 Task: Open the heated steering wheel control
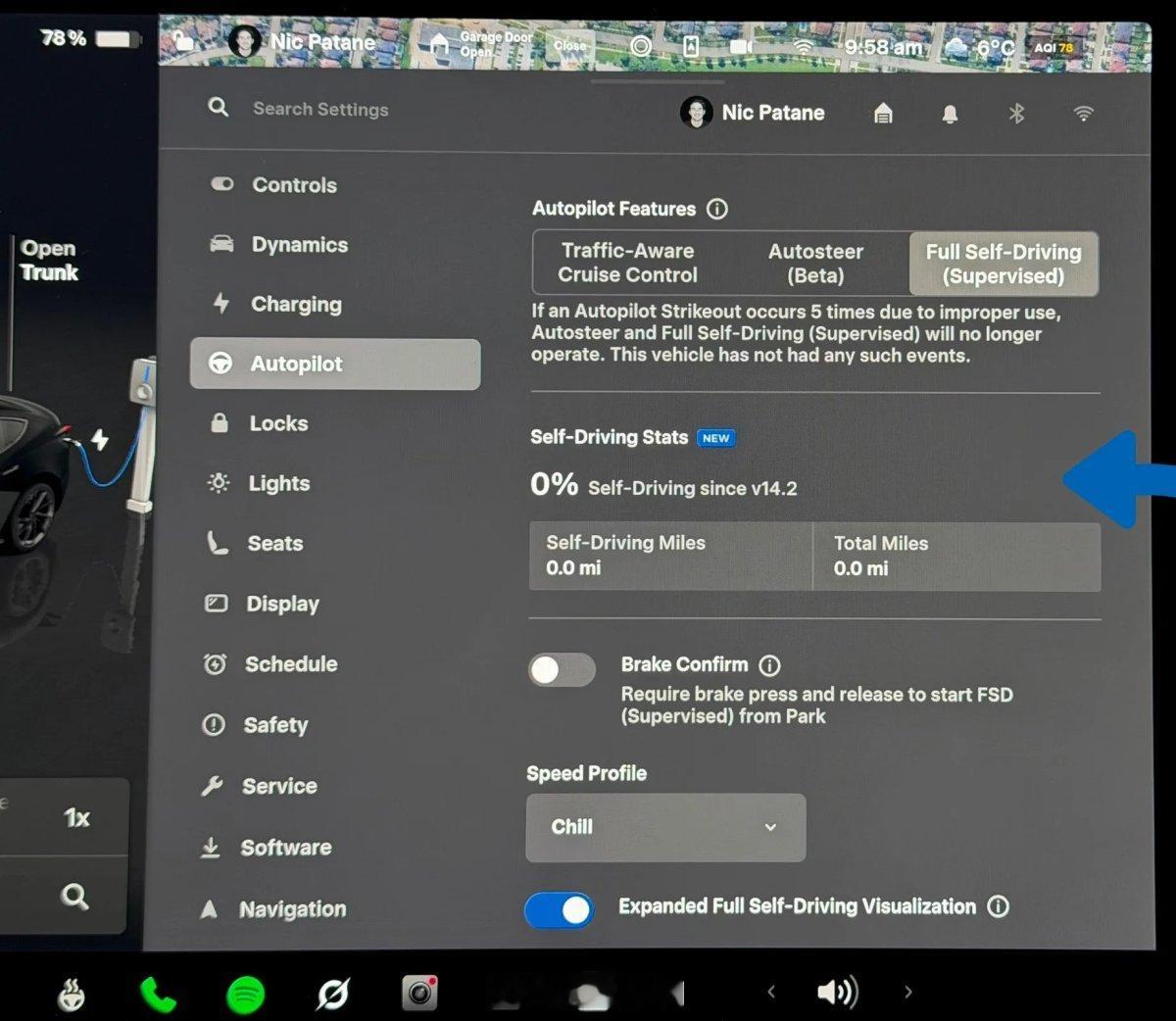click(71, 995)
